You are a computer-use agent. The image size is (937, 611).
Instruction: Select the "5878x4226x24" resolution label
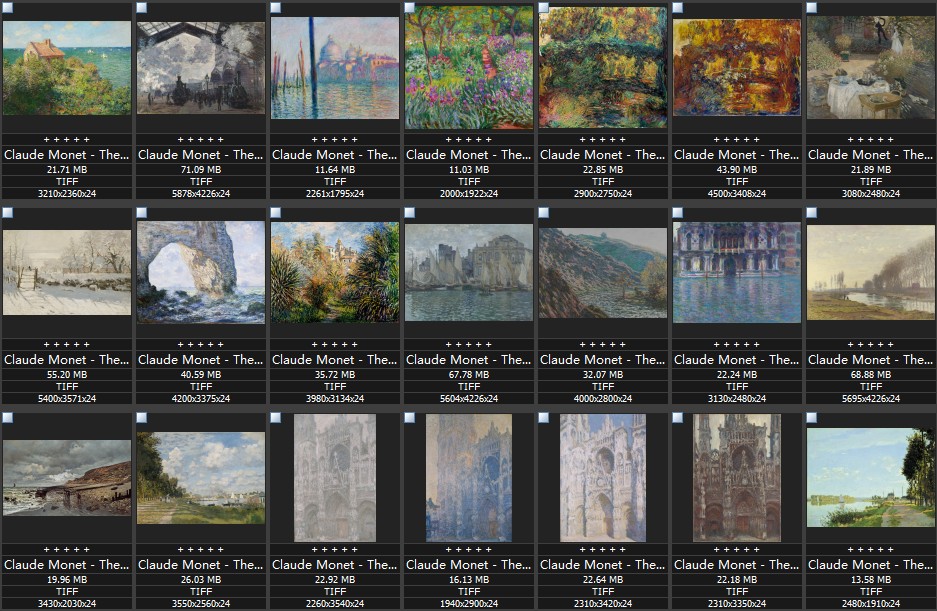pos(201,194)
